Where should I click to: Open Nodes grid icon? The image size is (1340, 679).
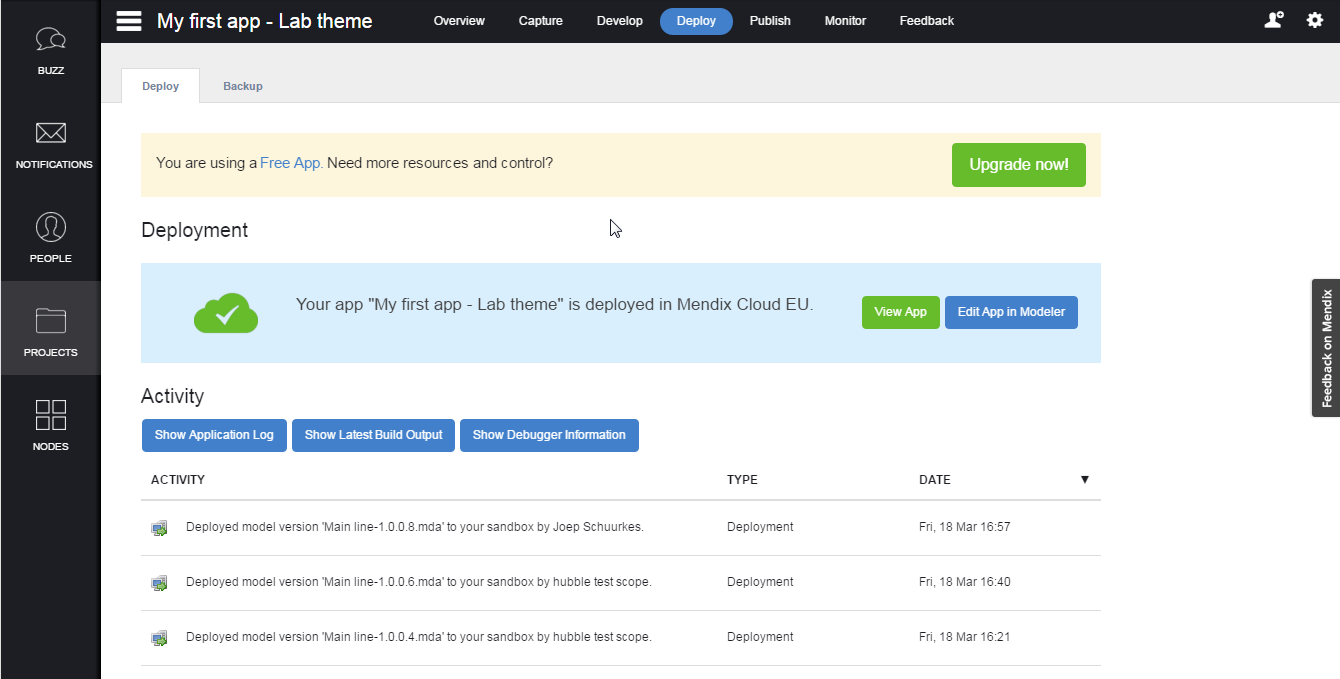pyautogui.click(x=51, y=415)
